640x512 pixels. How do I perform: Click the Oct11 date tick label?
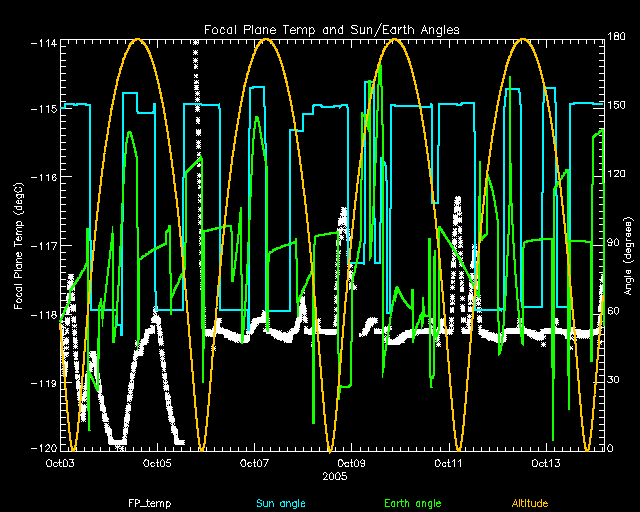[448, 463]
